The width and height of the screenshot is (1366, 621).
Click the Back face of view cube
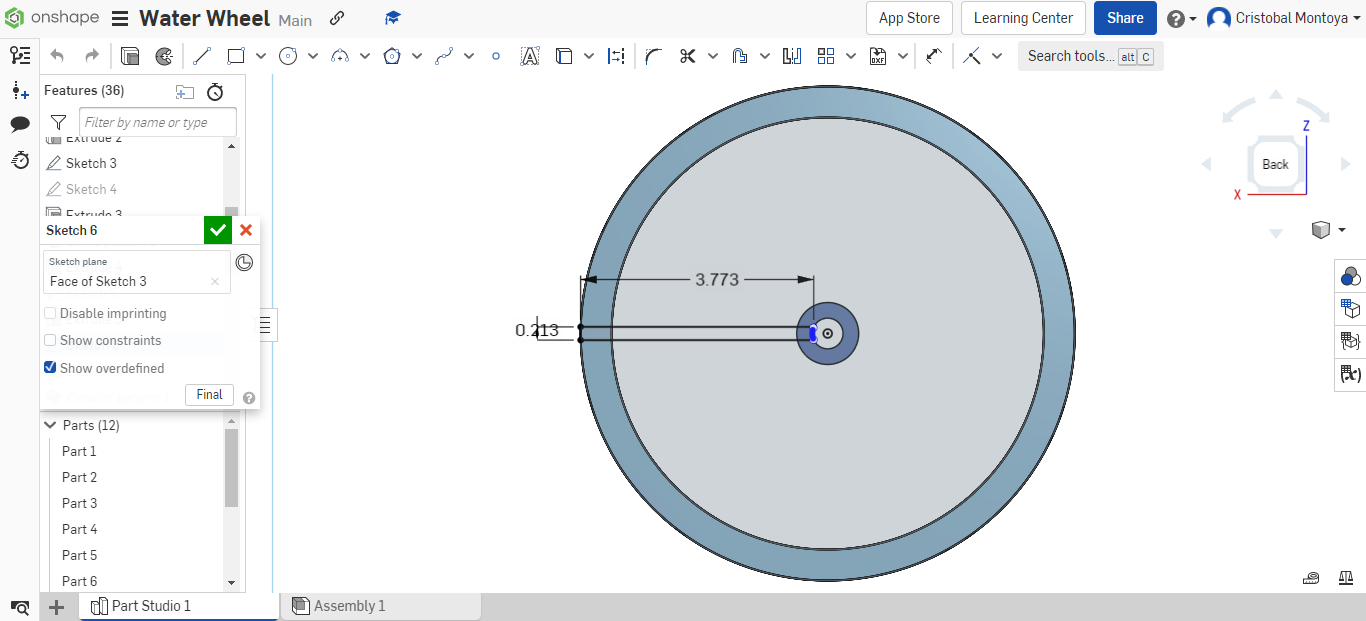(x=1275, y=164)
